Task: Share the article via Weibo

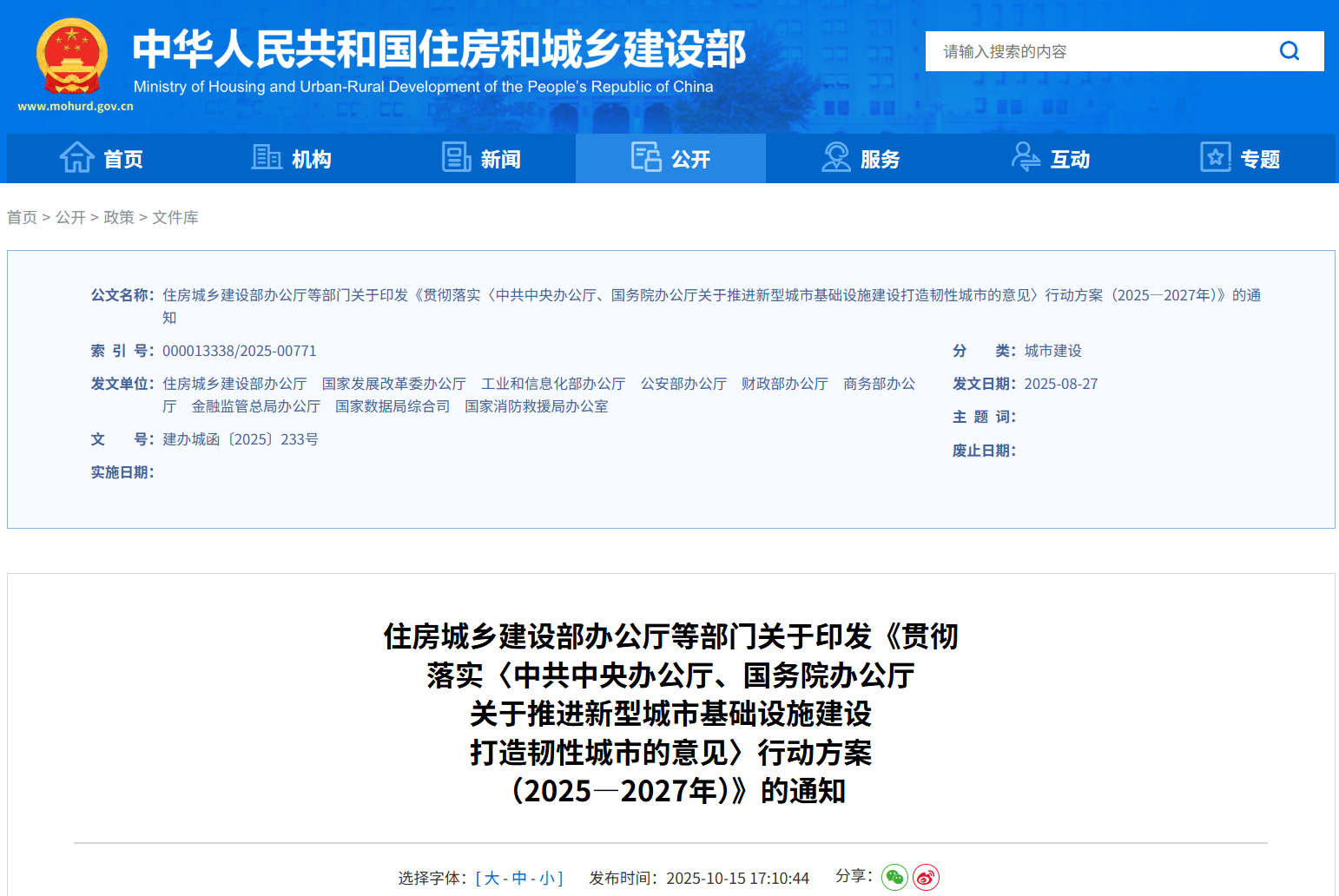Action: pos(926,878)
